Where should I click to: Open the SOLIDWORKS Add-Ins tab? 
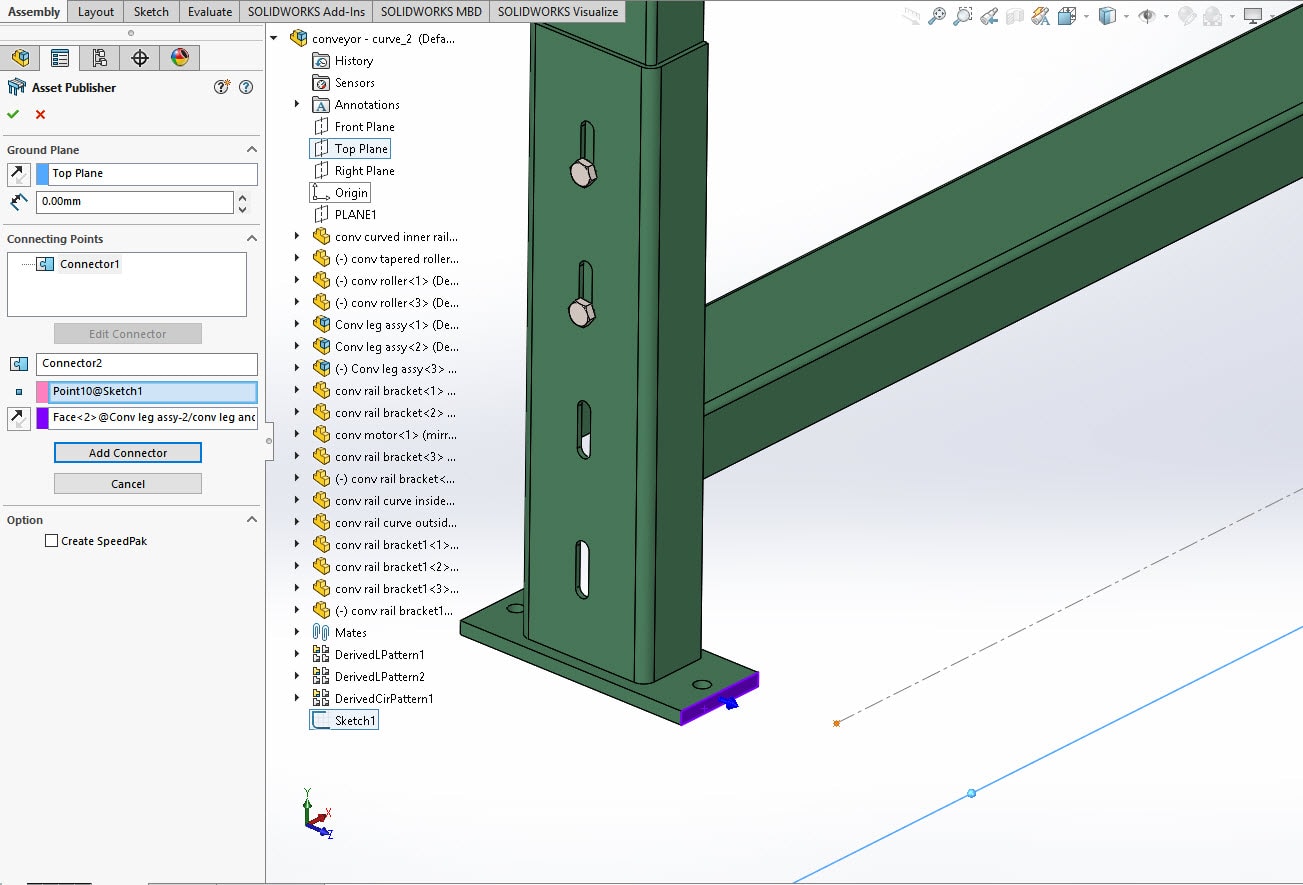pos(306,12)
